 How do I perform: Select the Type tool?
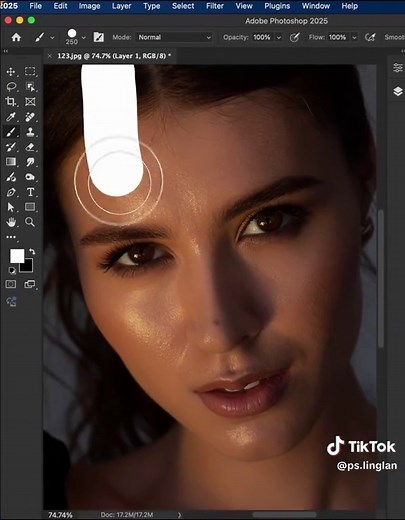30,192
